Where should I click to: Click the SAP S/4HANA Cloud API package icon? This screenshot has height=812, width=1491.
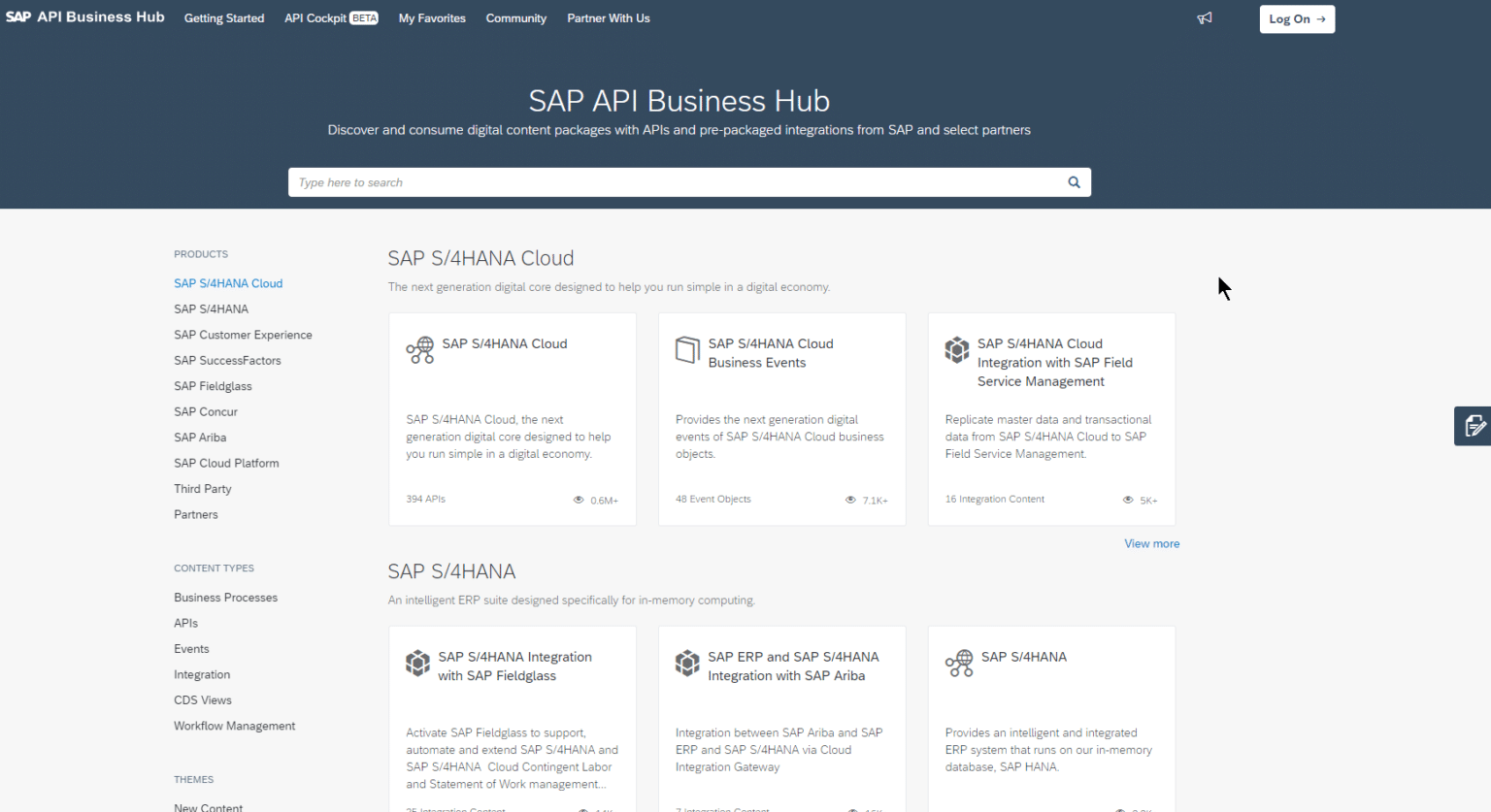[420, 350]
